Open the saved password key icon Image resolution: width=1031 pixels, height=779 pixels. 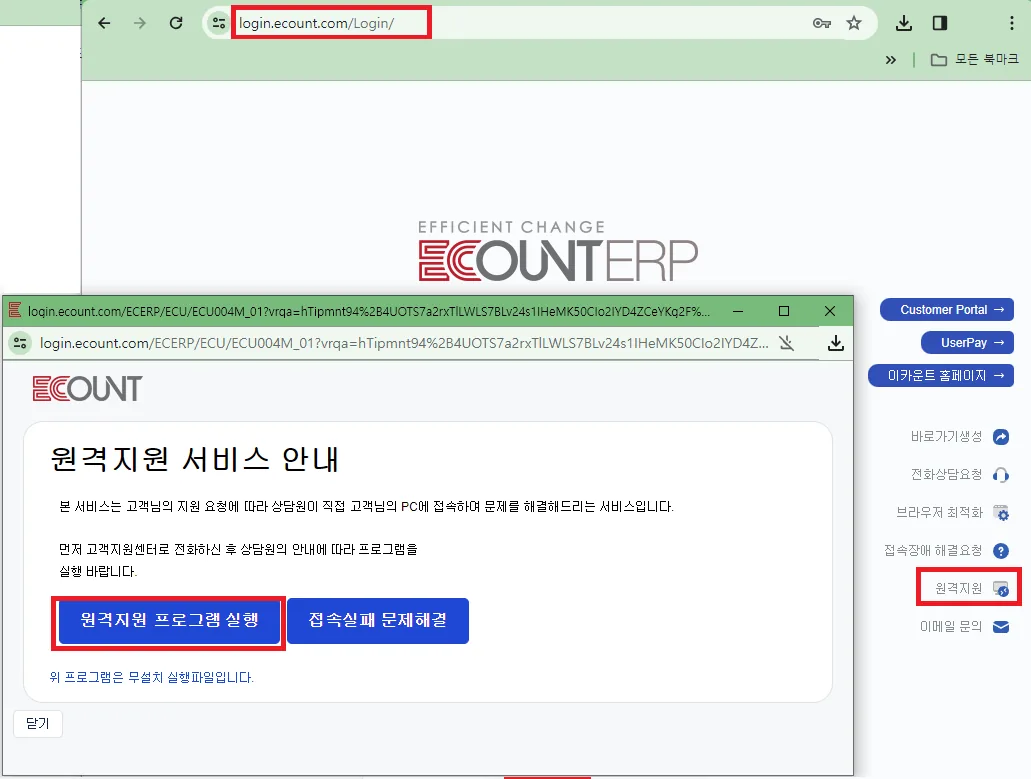(x=821, y=23)
